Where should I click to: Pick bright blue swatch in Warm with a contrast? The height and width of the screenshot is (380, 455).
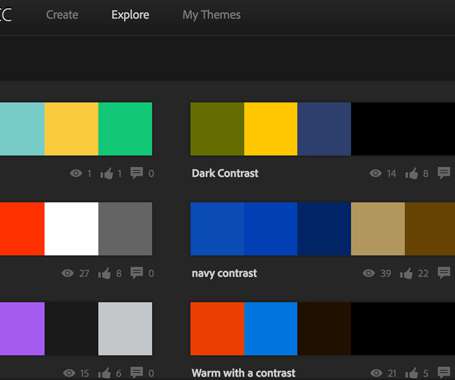(x=271, y=329)
